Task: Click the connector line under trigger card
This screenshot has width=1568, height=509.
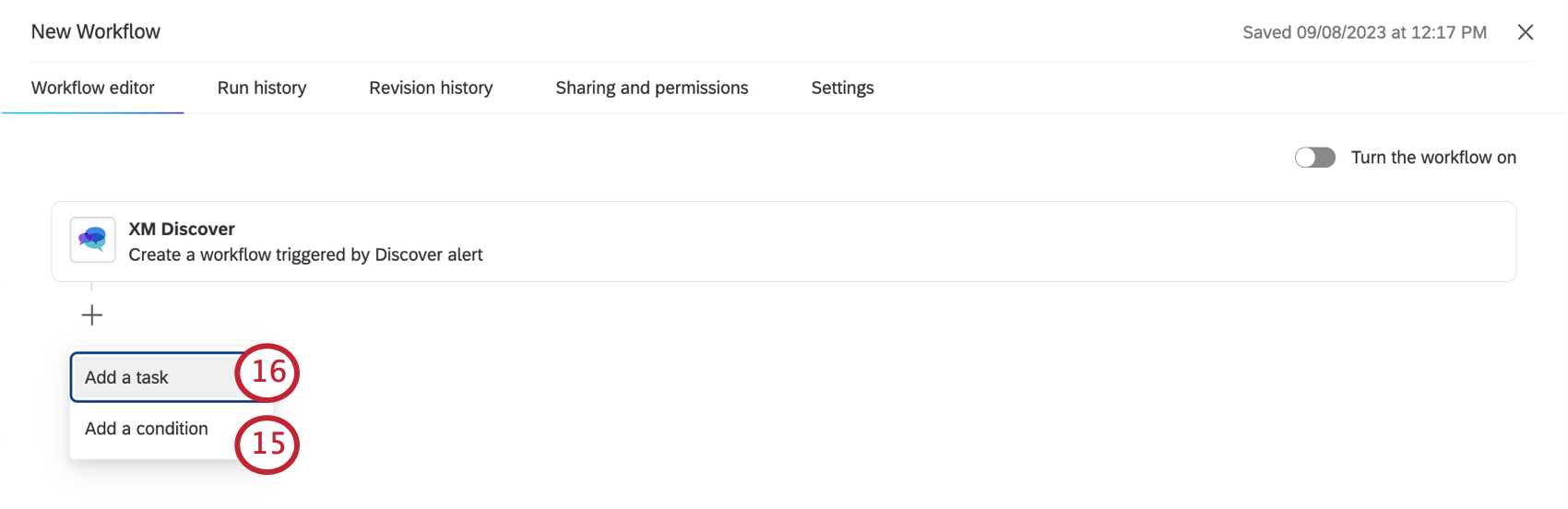Action: 91,288
